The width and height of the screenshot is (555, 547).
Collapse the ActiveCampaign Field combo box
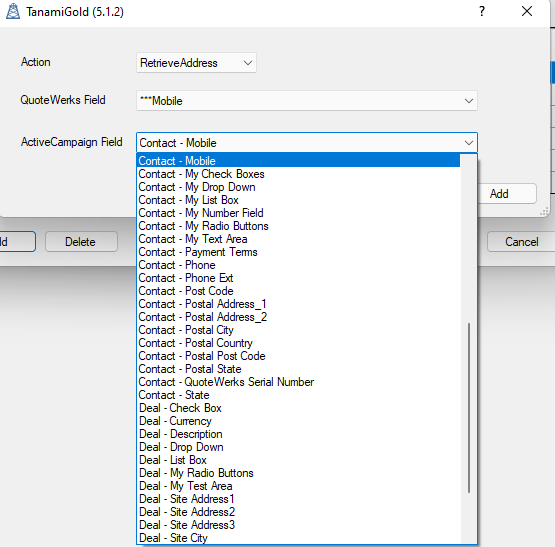pos(469,143)
